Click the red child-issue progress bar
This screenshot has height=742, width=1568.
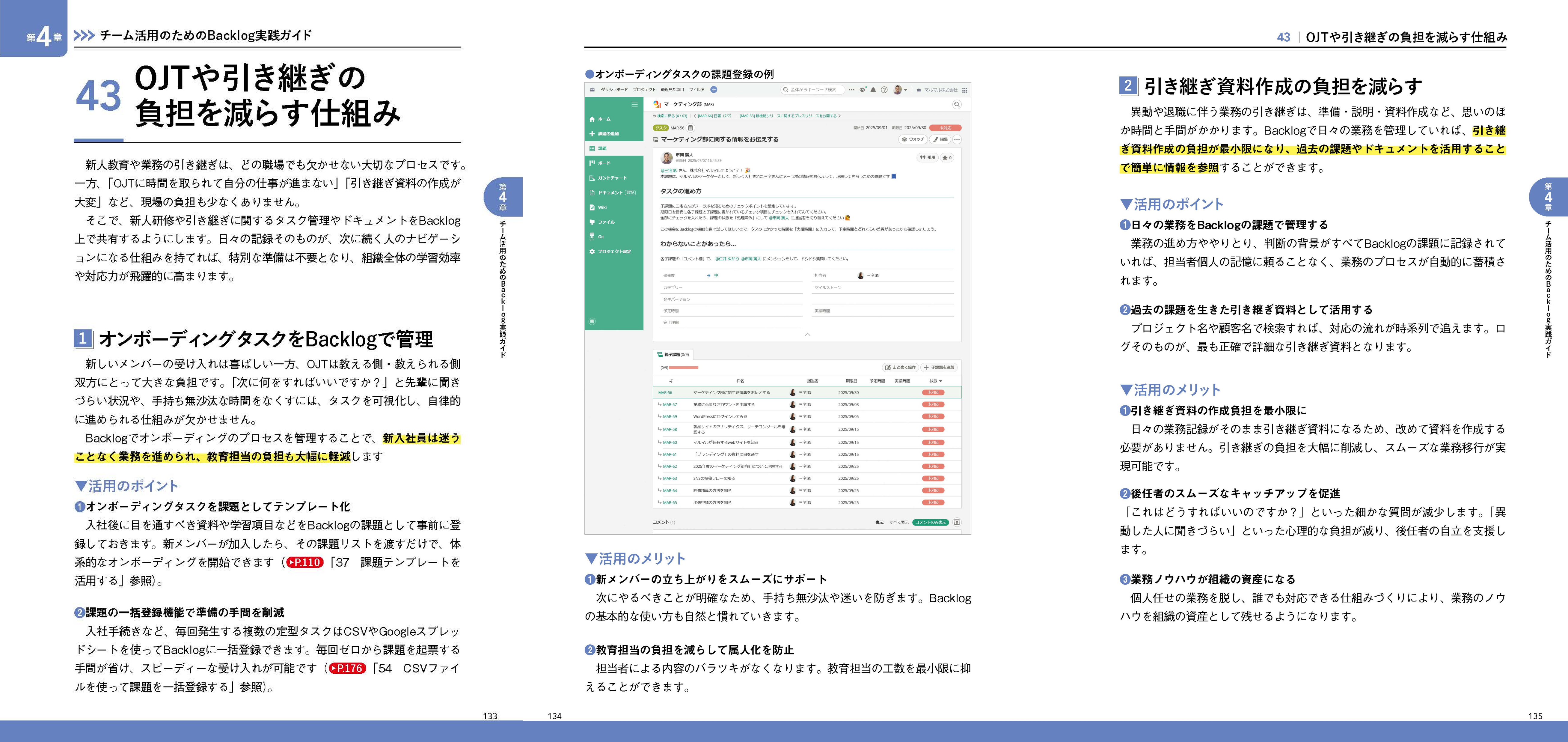[683, 368]
